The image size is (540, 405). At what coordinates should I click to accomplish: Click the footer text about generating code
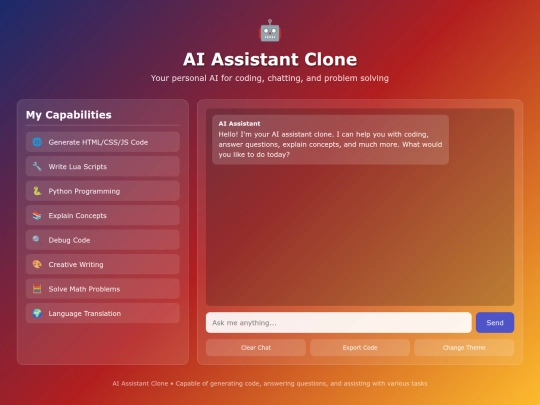click(x=270, y=383)
